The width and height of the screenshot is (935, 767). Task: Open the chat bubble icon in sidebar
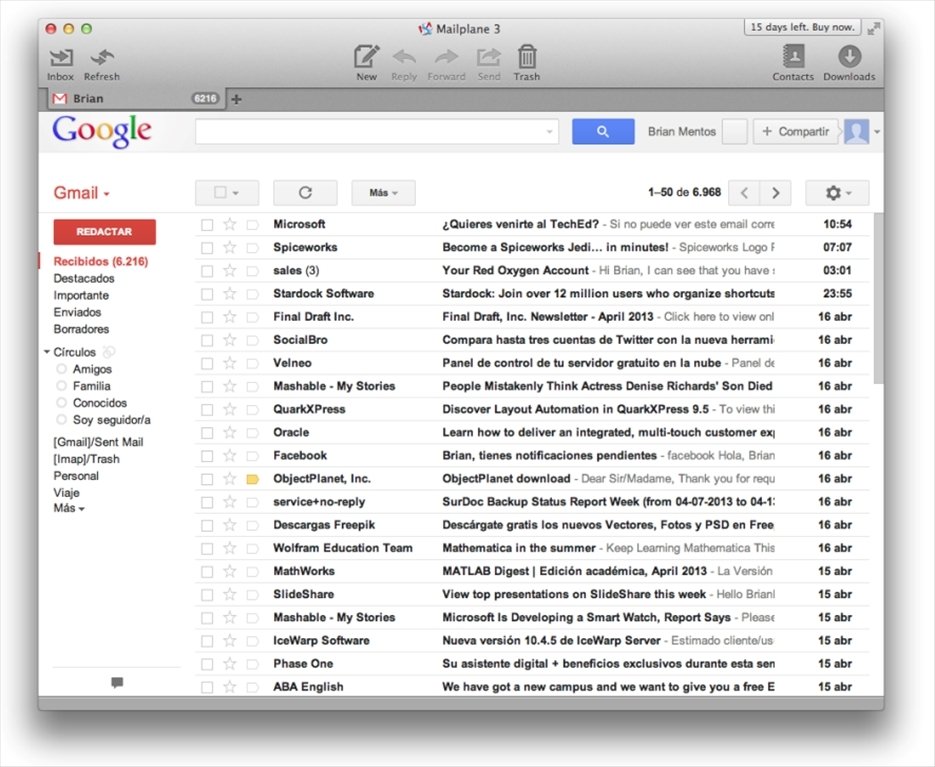pyautogui.click(x=117, y=682)
